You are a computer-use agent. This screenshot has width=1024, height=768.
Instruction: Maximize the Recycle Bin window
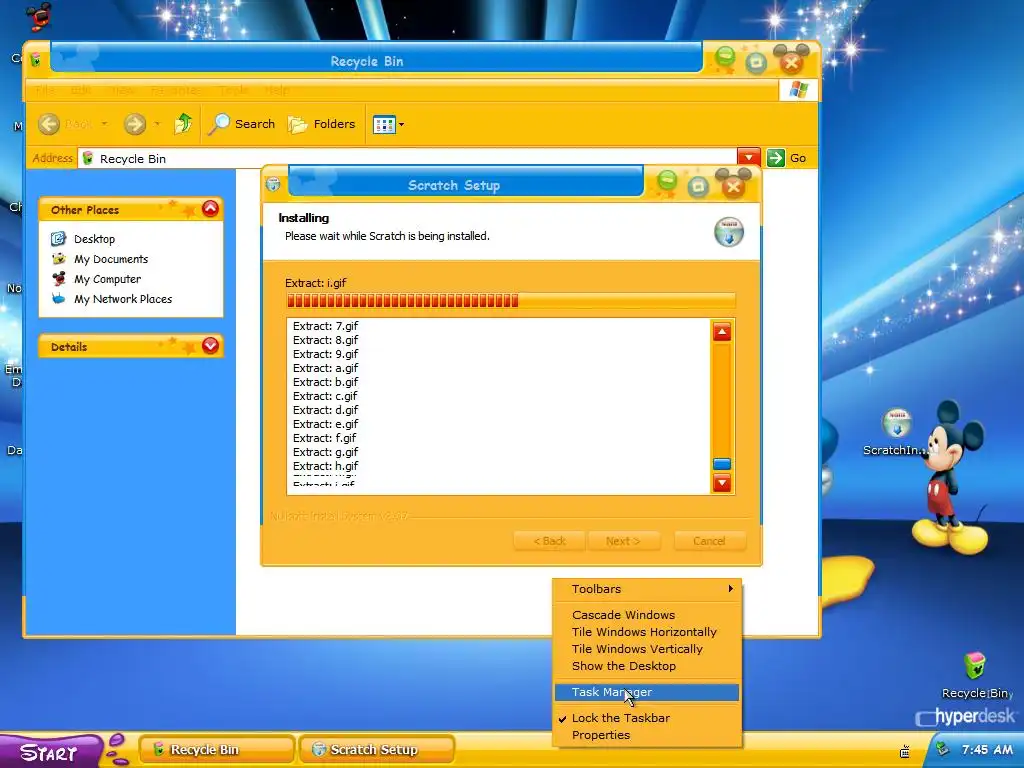pyautogui.click(x=756, y=63)
